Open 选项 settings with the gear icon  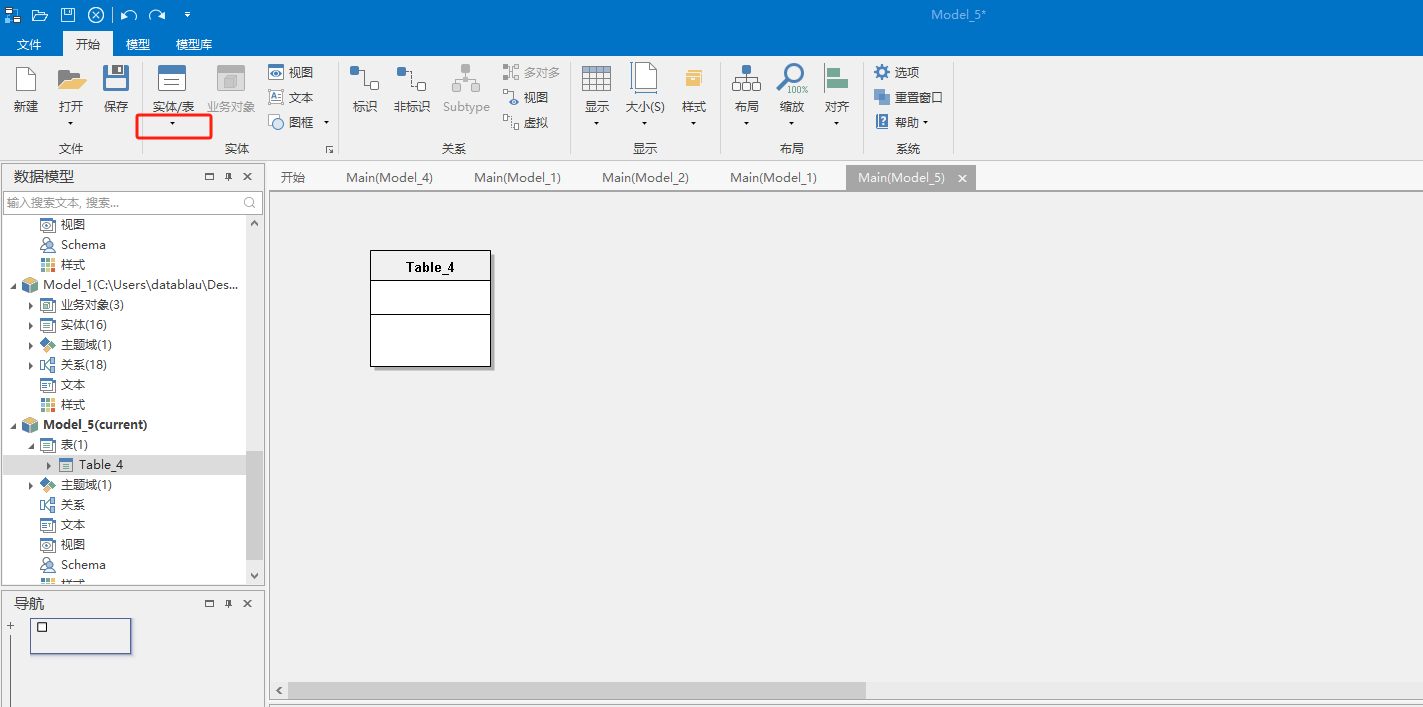tap(897, 72)
